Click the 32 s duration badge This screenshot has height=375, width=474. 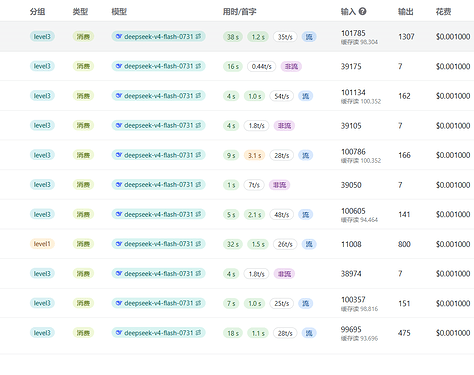pyautogui.click(x=233, y=244)
